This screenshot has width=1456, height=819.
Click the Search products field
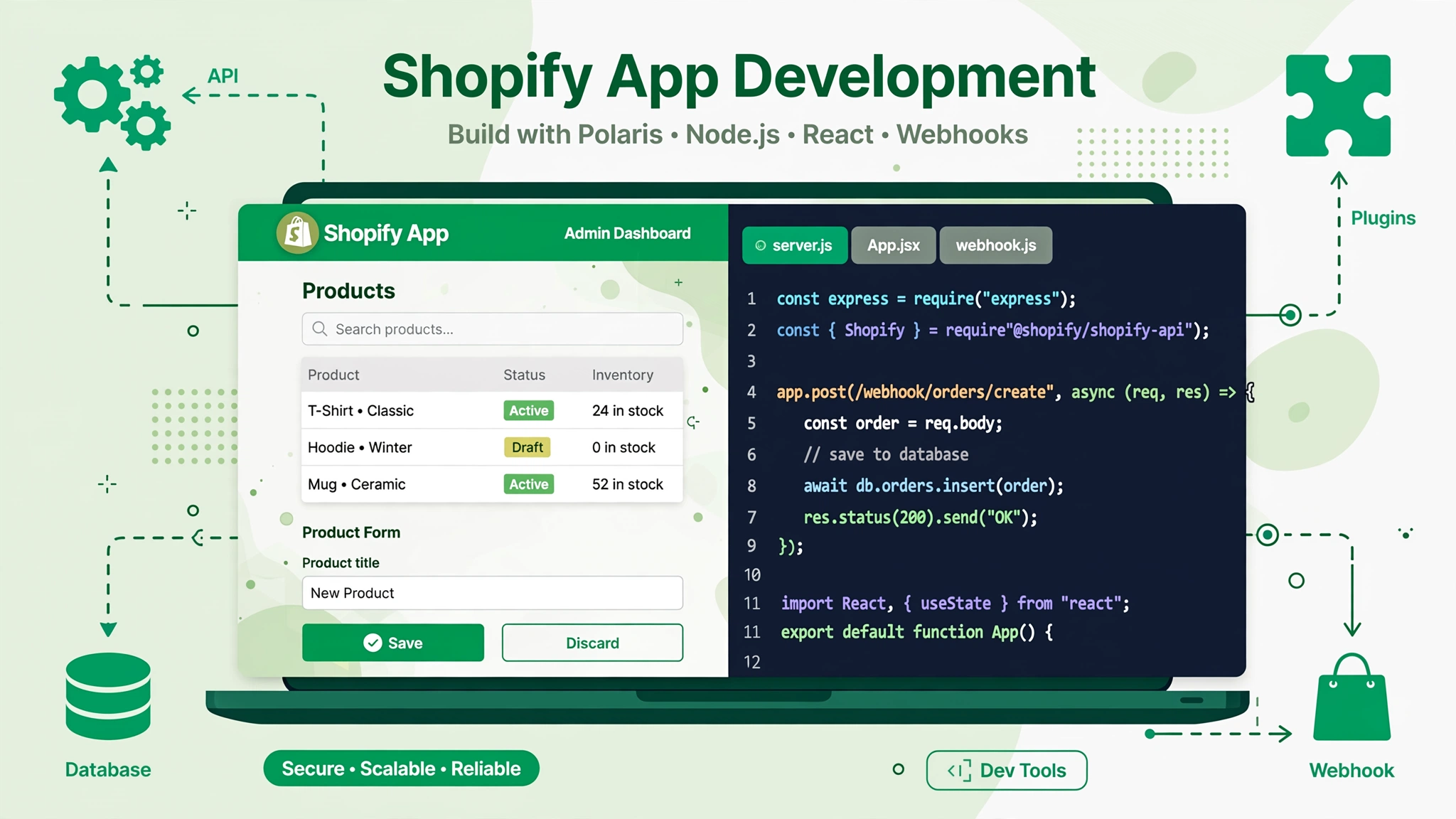(x=492, y=328)
